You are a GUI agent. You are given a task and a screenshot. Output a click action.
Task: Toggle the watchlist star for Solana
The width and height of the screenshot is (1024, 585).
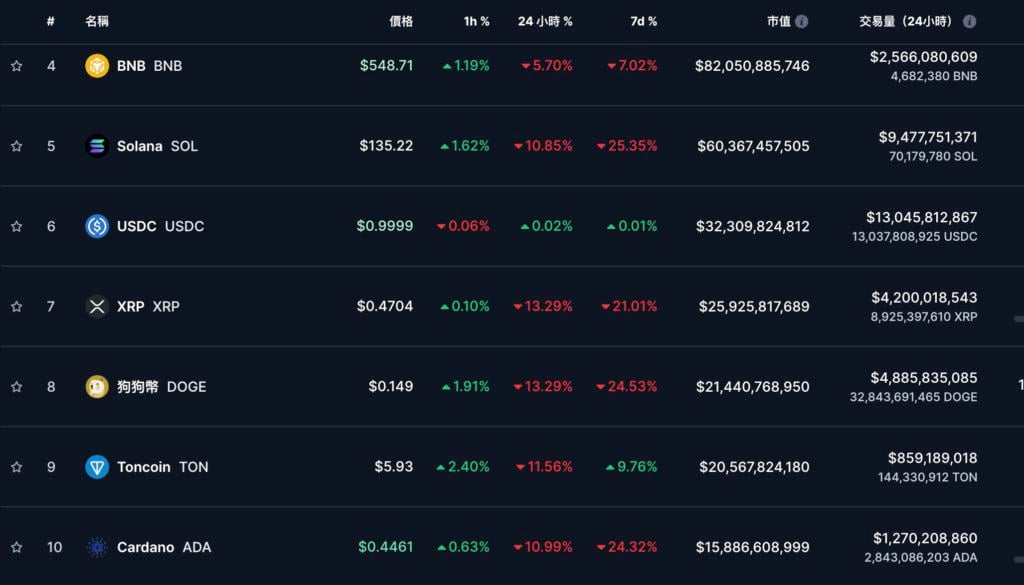click(x=16, y=146)
